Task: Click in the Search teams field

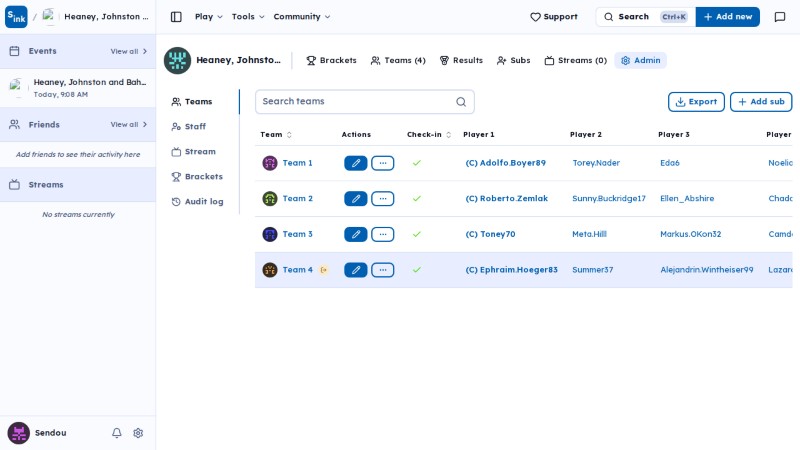Action: [x=364, y=102]
